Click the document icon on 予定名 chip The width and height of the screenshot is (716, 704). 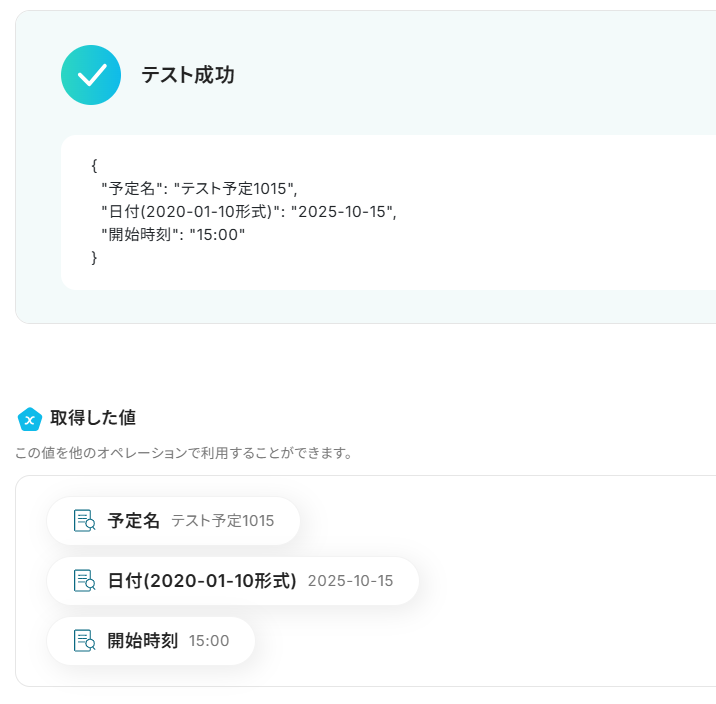(84, 521)
